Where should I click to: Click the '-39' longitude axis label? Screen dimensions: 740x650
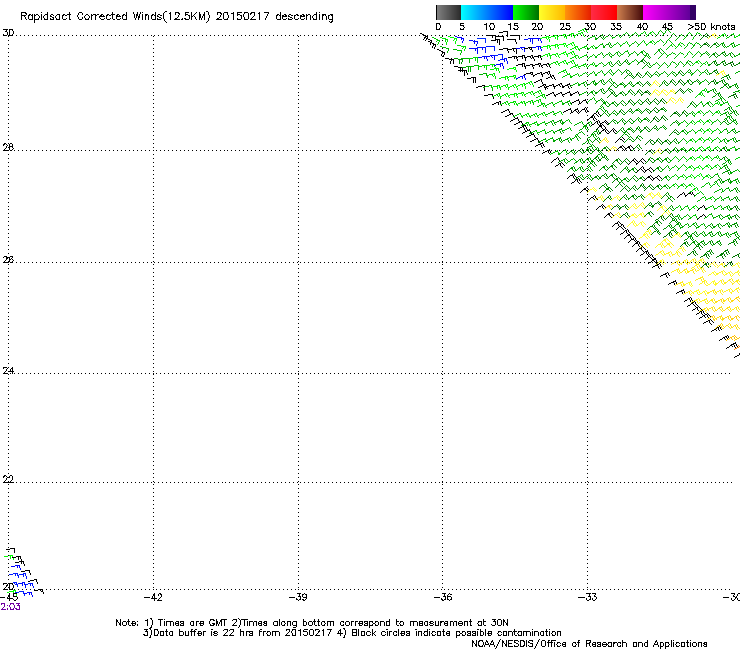coord(298,598)
